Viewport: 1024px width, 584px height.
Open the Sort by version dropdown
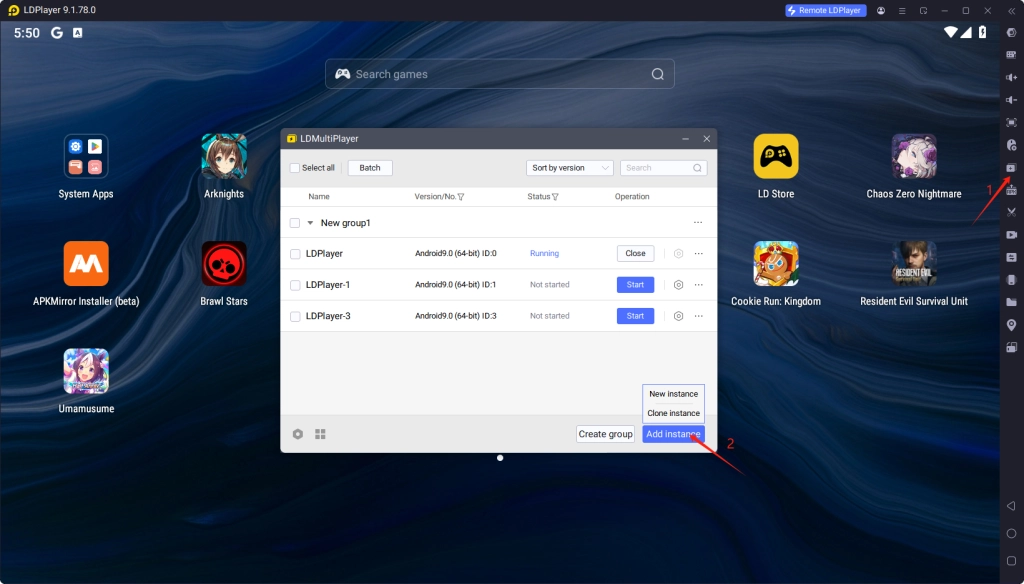point(569,168)
